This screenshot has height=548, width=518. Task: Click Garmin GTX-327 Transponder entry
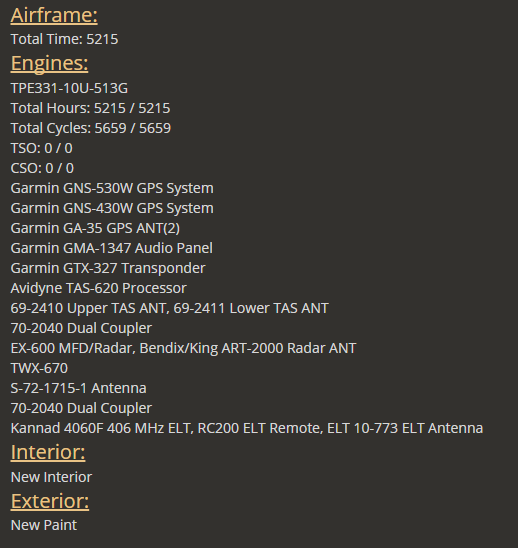point(108,268)
